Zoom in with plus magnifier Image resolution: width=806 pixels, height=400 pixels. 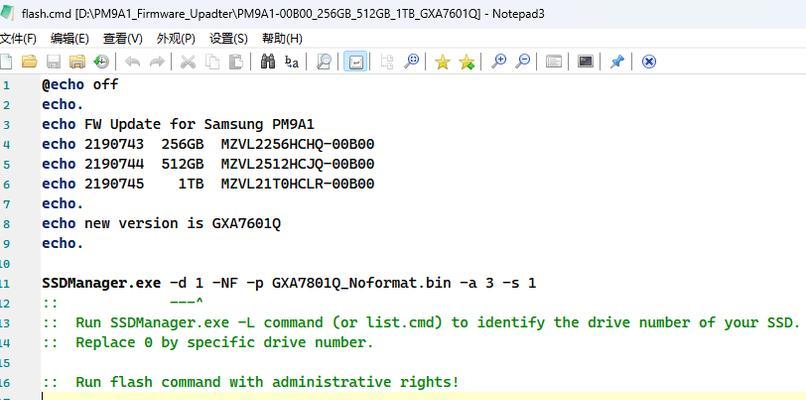click(x=498, y=62)
